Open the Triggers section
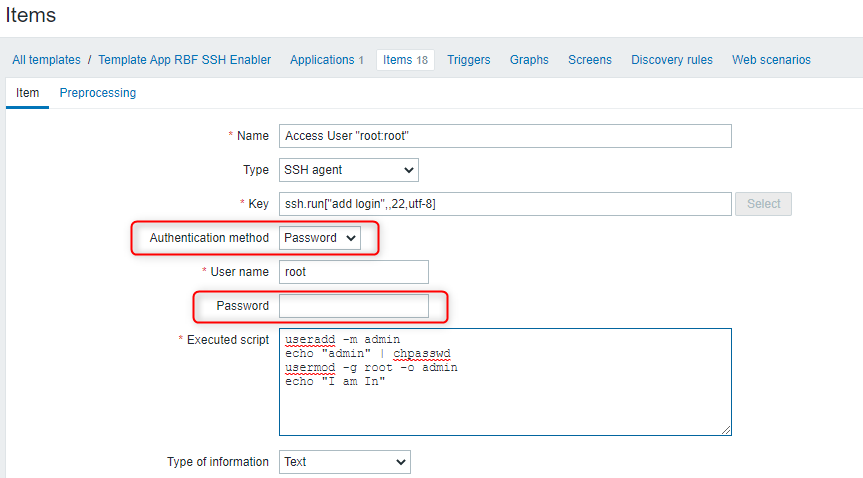The height and width of the screenshot is (478, 863). (468, 60)
